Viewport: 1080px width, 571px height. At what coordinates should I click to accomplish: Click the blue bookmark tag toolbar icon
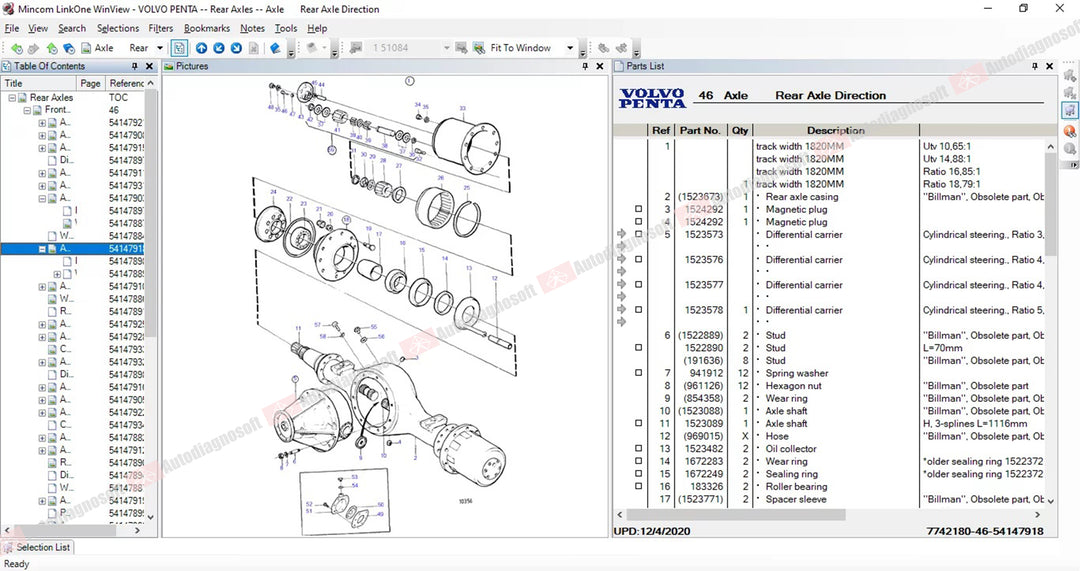pyautogui.click(x=275, y=48)
